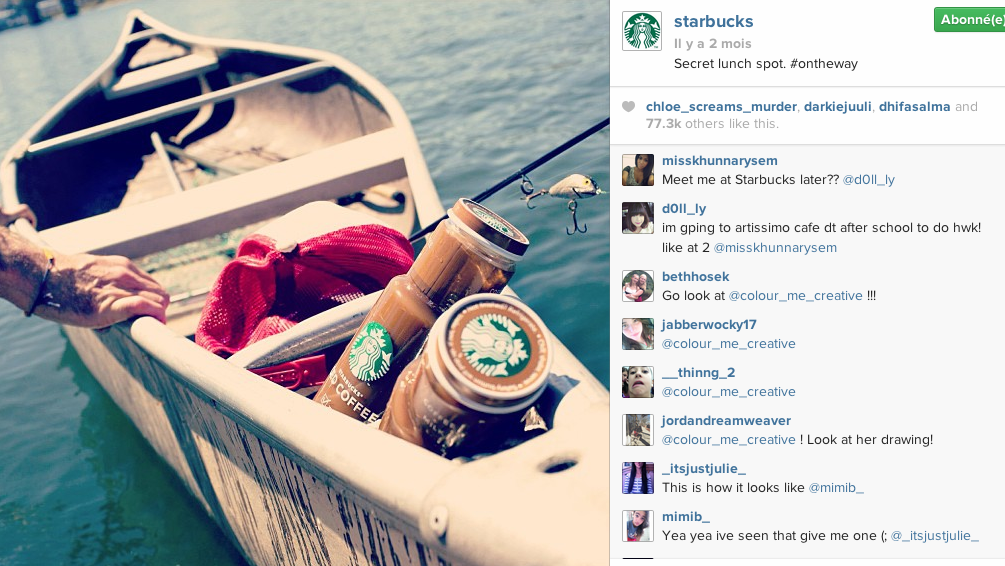The image size is (1005, 566).
Task: Open chloe_screams_murder liker profile
Action: [721, 107]
